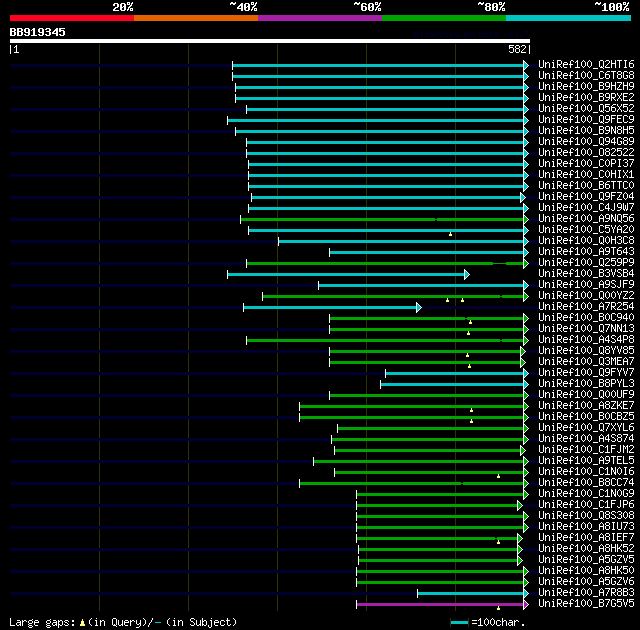Click the cyan arrowhead ending the B3VSB4 alignment
The image size is (640, 630).
(x=467, y=275)
